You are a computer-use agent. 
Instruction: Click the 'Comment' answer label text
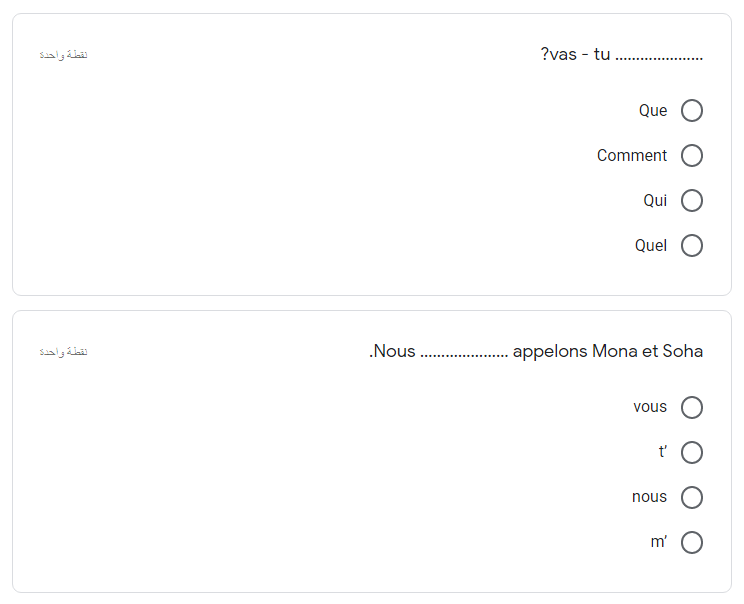tap(632, 156)
